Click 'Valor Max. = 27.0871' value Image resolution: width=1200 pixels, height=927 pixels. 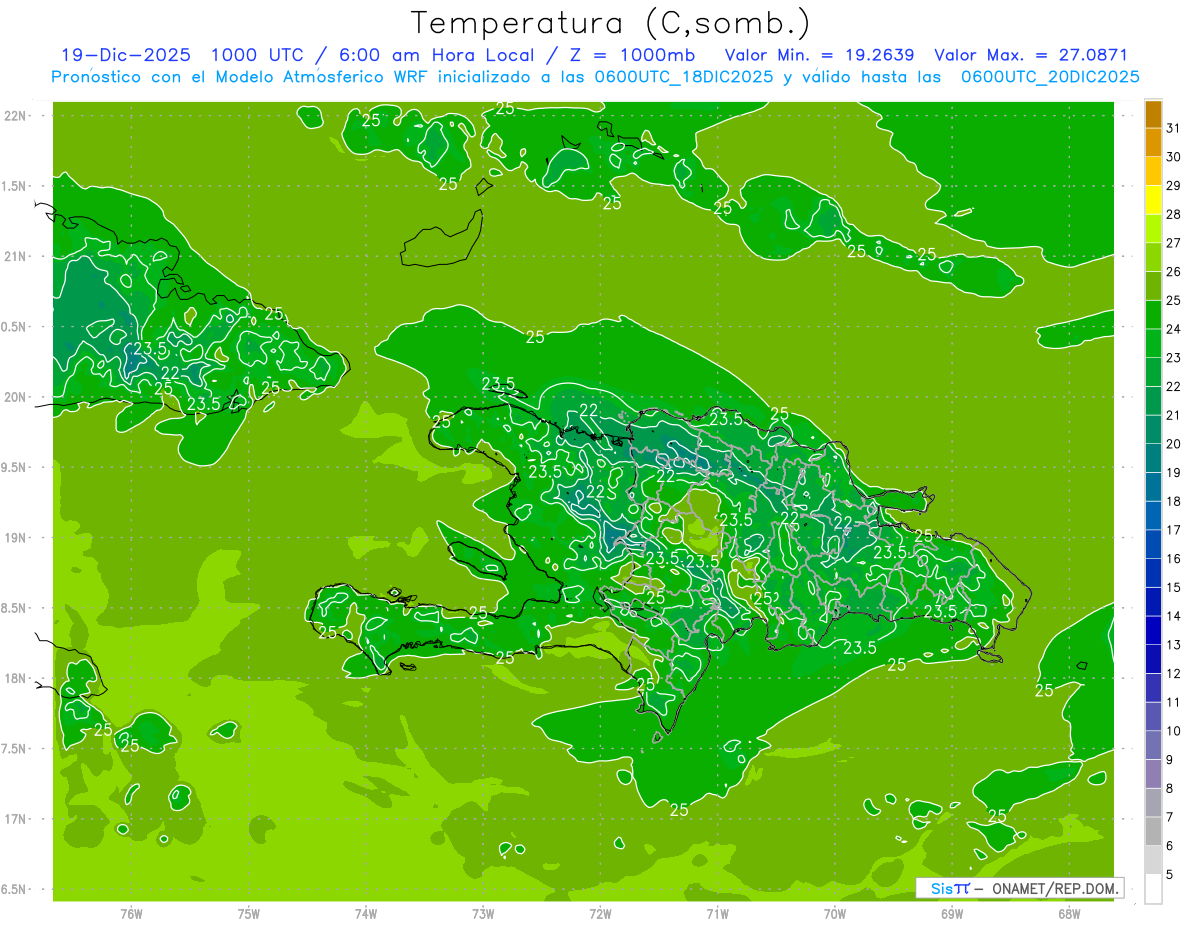click(x=1031, y=55)
